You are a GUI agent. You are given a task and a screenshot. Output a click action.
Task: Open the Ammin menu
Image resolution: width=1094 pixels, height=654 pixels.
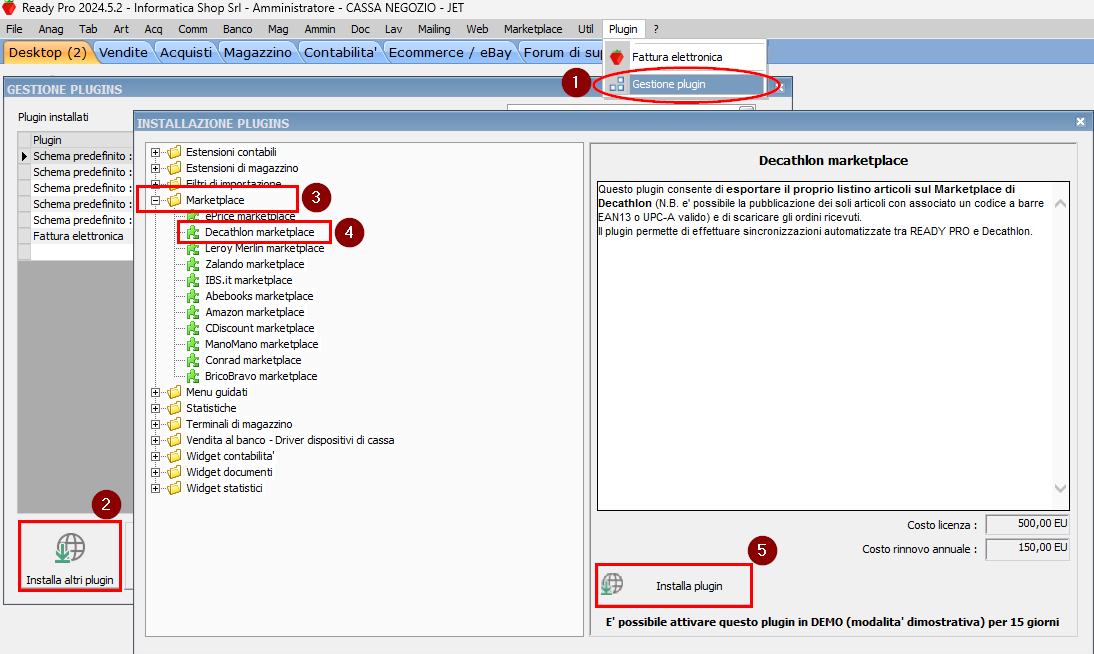click(x=320, y=29)
